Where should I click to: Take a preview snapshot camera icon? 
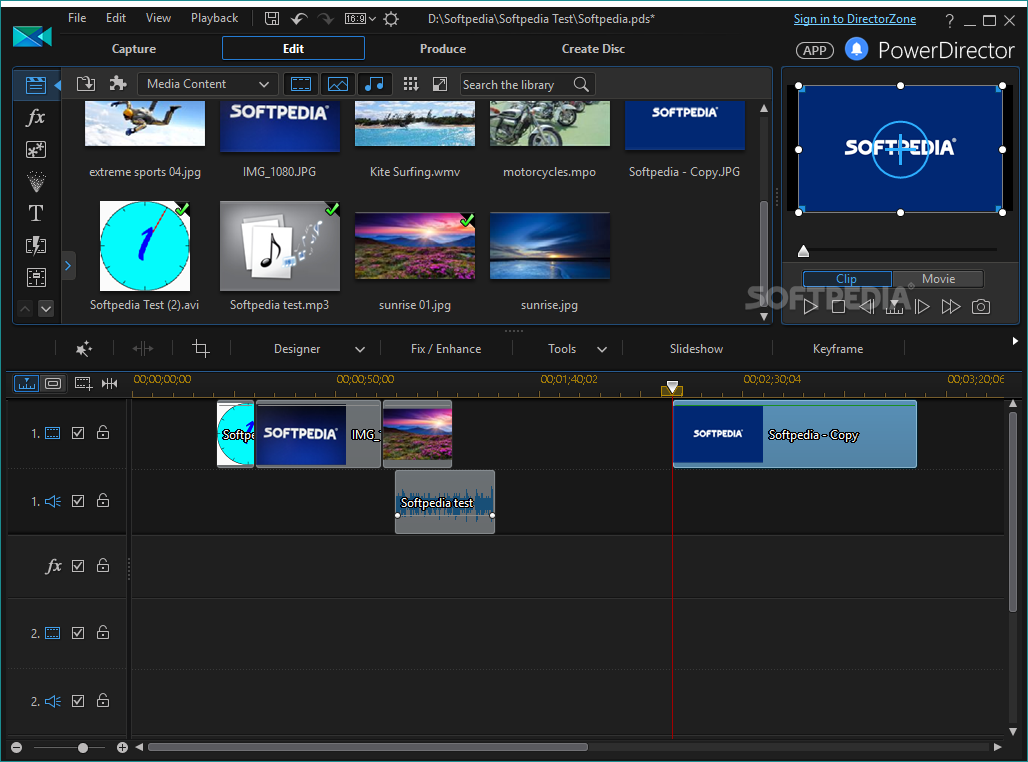coord(980,306)
